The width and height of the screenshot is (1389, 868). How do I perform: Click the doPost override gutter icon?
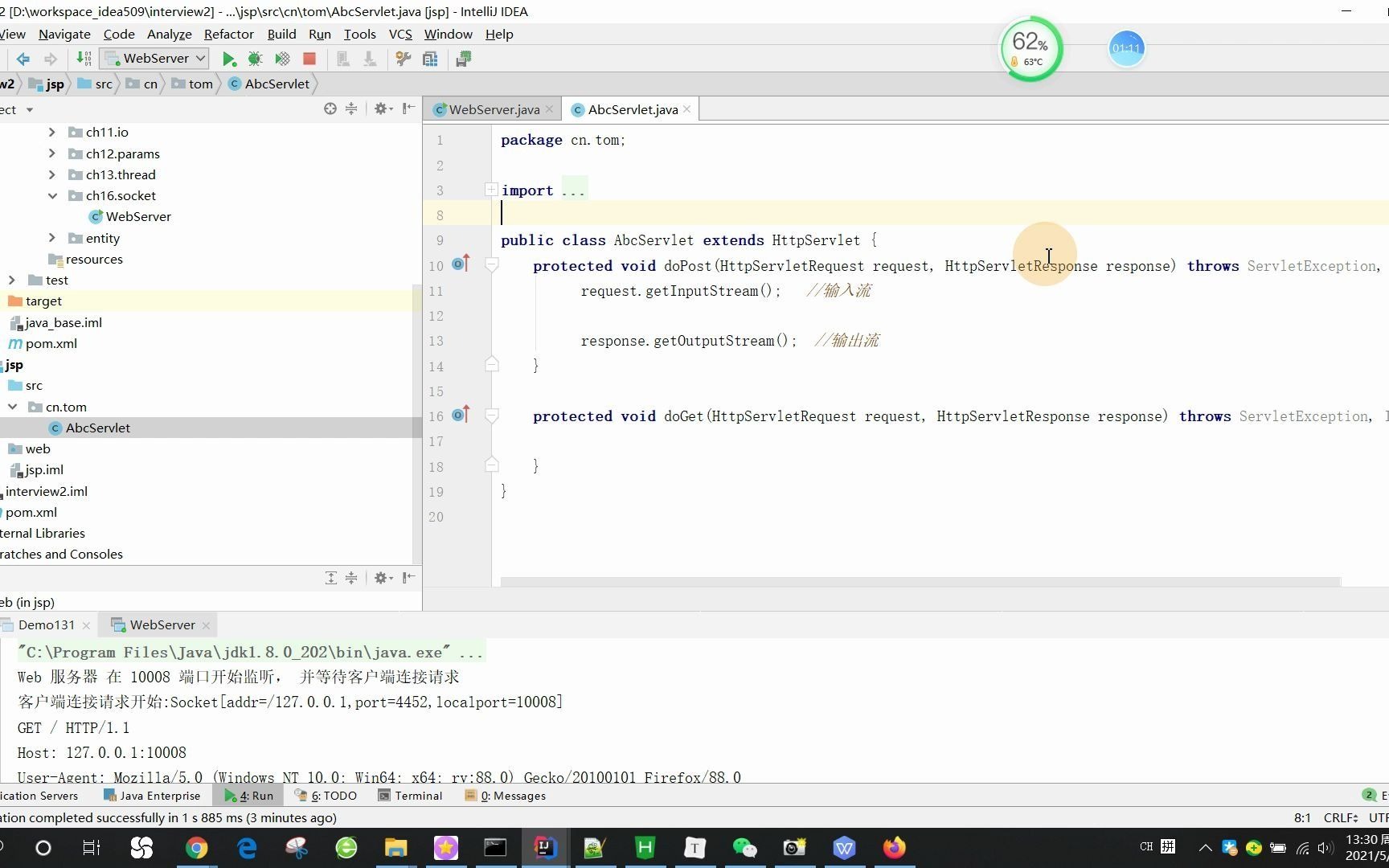[x=461, y=264]
